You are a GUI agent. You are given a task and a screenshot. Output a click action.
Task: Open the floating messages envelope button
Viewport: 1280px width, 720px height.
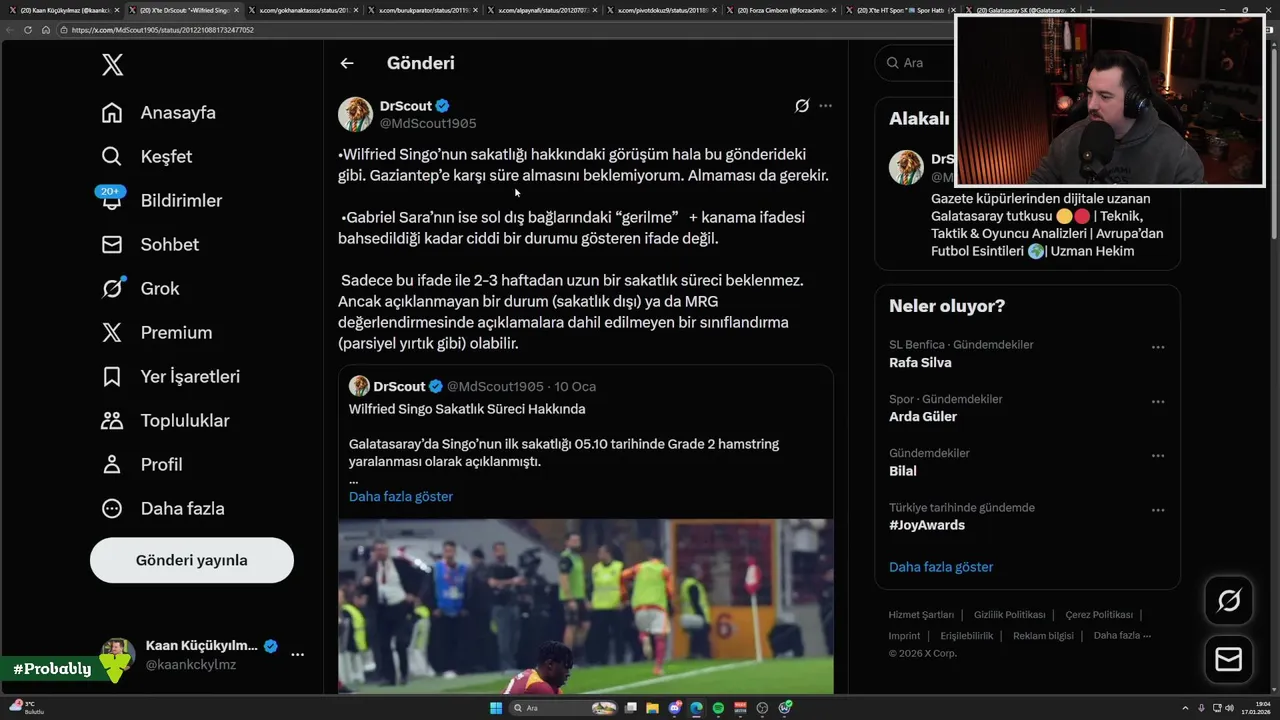point(1228,660)
